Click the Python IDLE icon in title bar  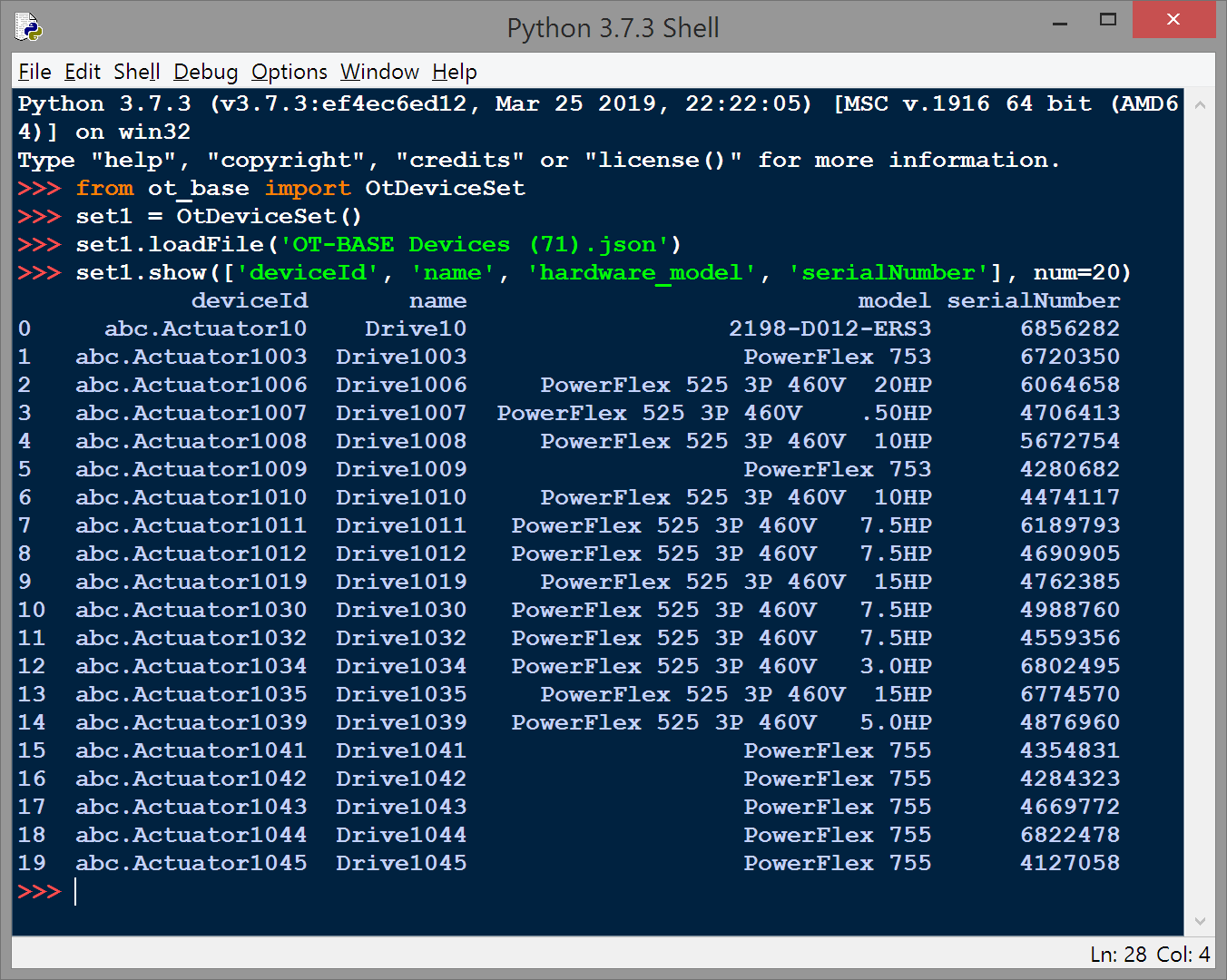[x=29, y=26]
